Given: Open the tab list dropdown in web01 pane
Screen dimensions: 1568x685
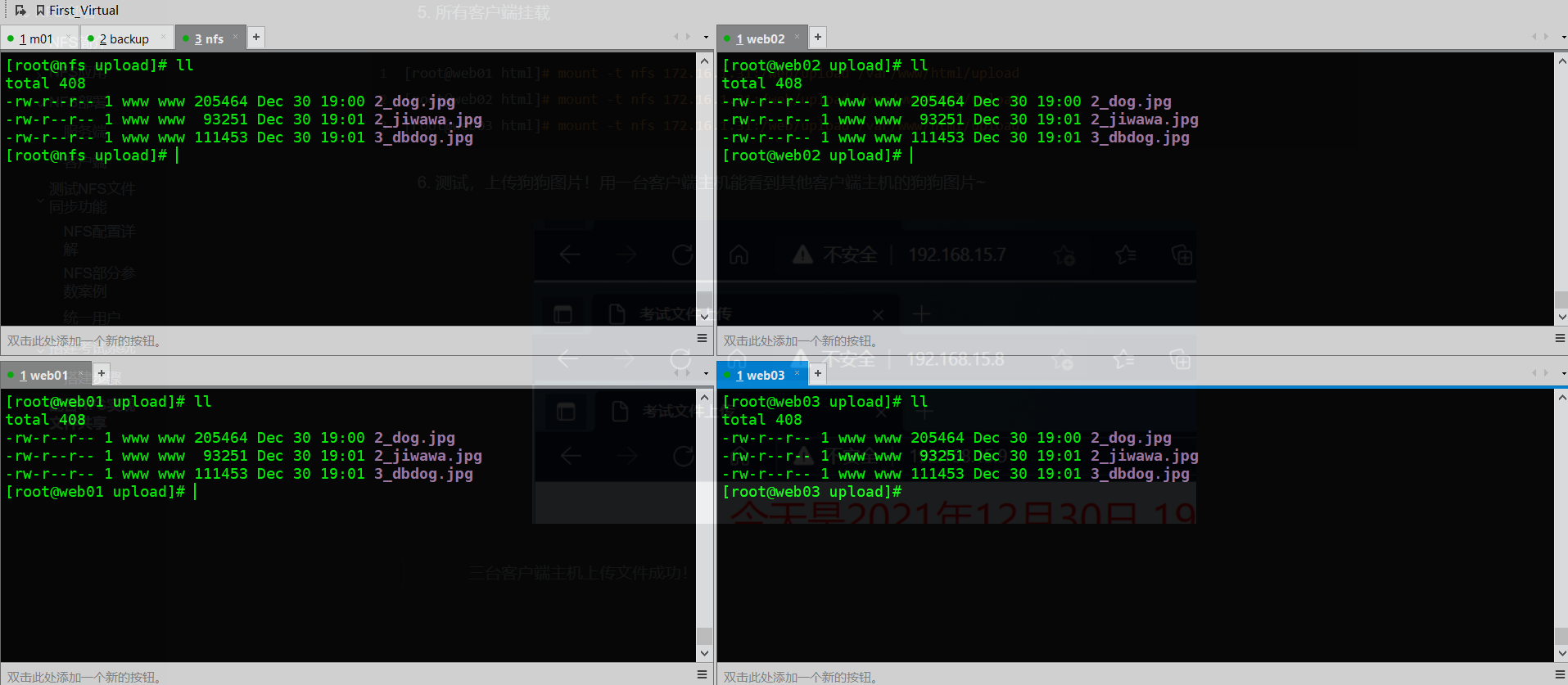Looking at the screenshot, I should [x=706, y=374].
